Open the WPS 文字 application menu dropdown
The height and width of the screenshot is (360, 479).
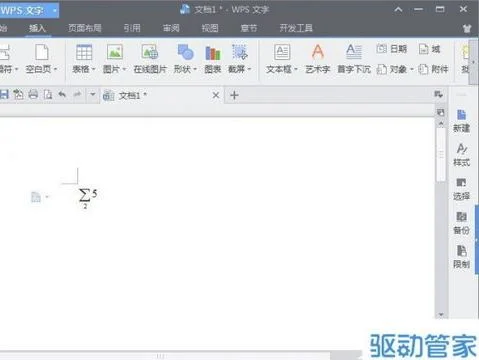pyautogui.click(x=54, y=11)
